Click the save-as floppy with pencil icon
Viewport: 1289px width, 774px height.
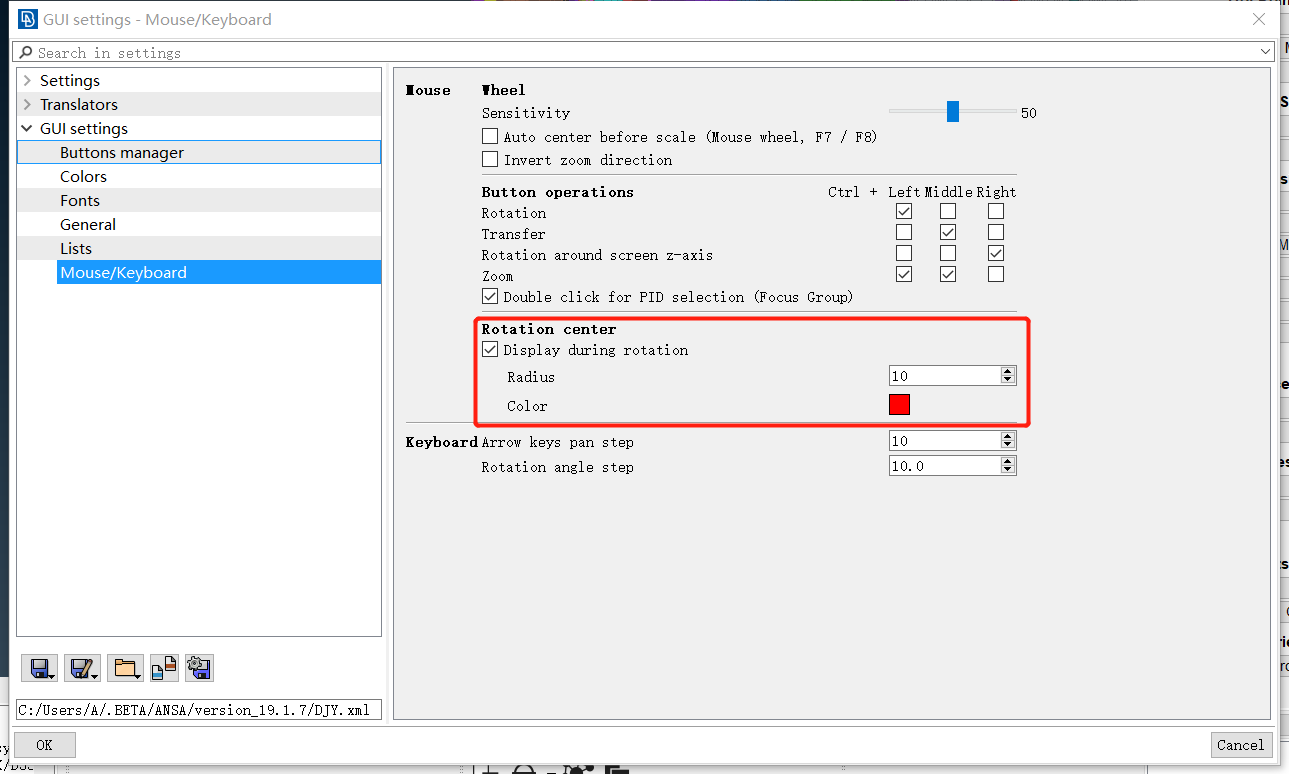click(80, 668)
